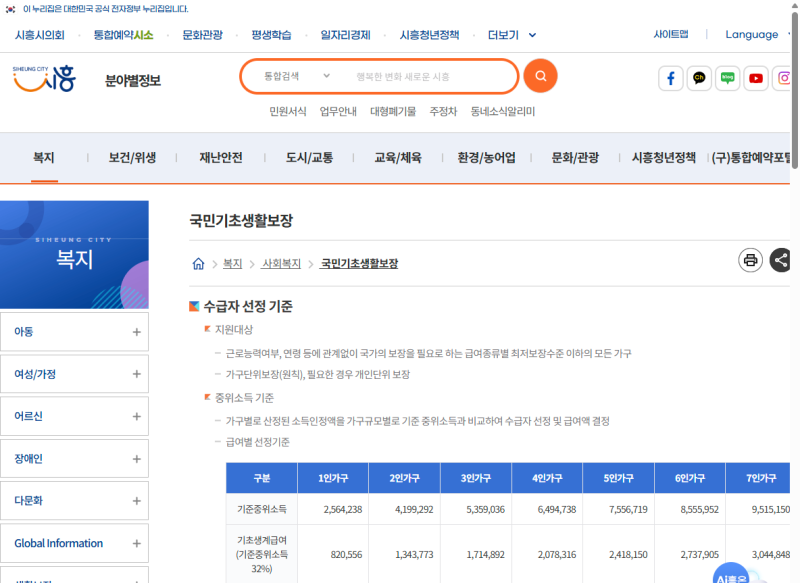
Task: Open the 시흥시의회 top link
Action: coord(40,35)
